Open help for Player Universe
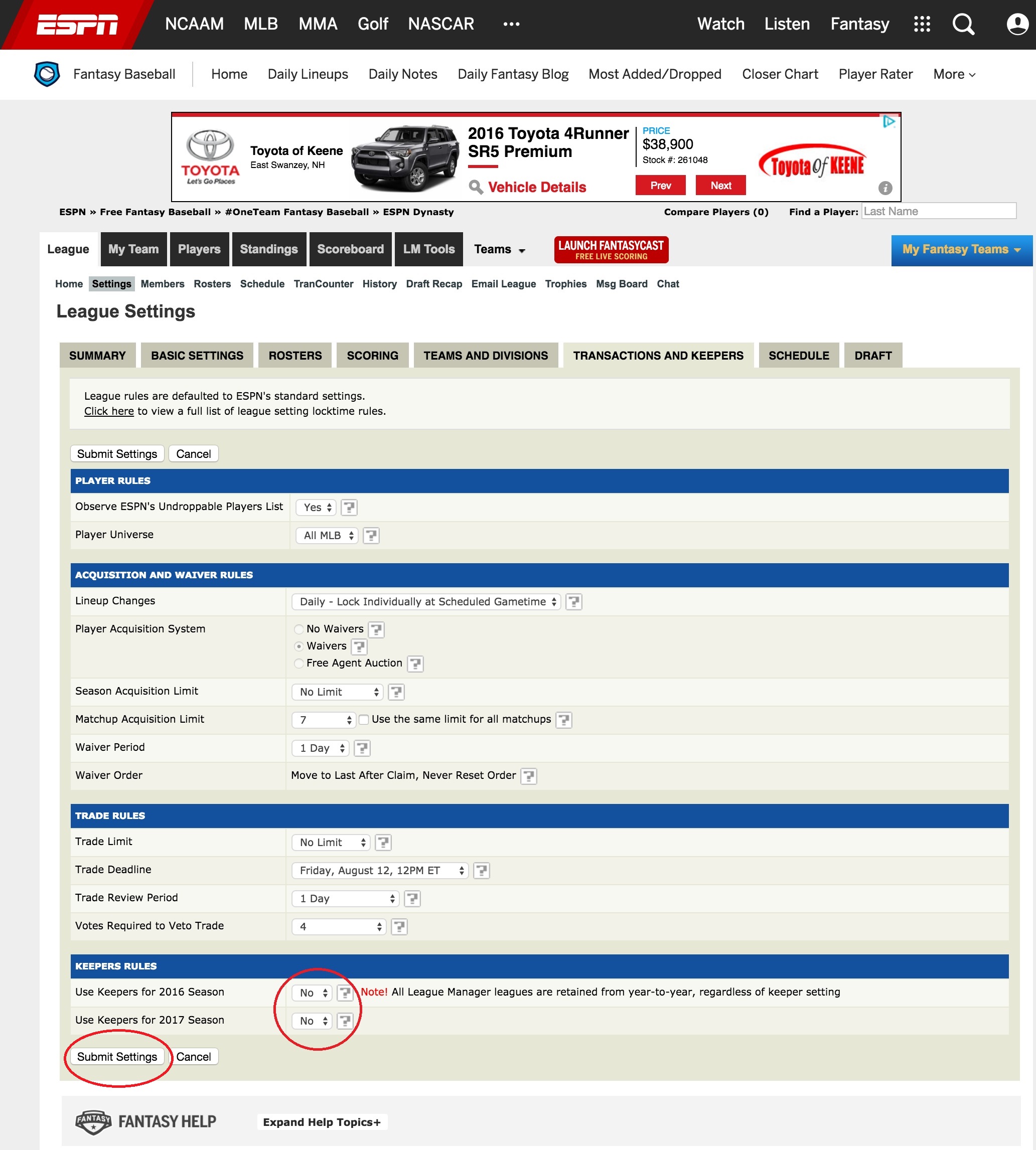This screenshot has width=1036, height=1150. point(371,536)
